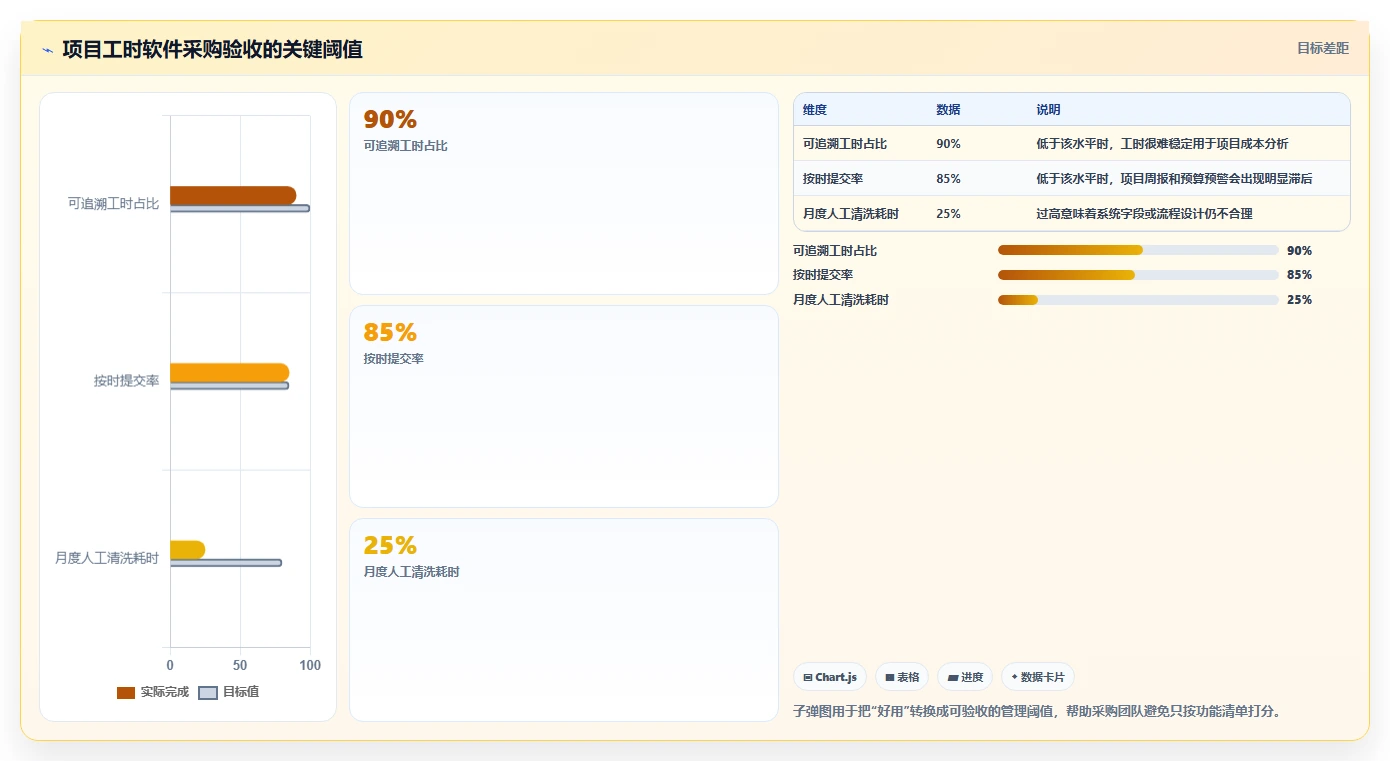1390x761 pixels.
Task: Click the 可追溯工时占比 table row cell
Action: tap(845, 144)
